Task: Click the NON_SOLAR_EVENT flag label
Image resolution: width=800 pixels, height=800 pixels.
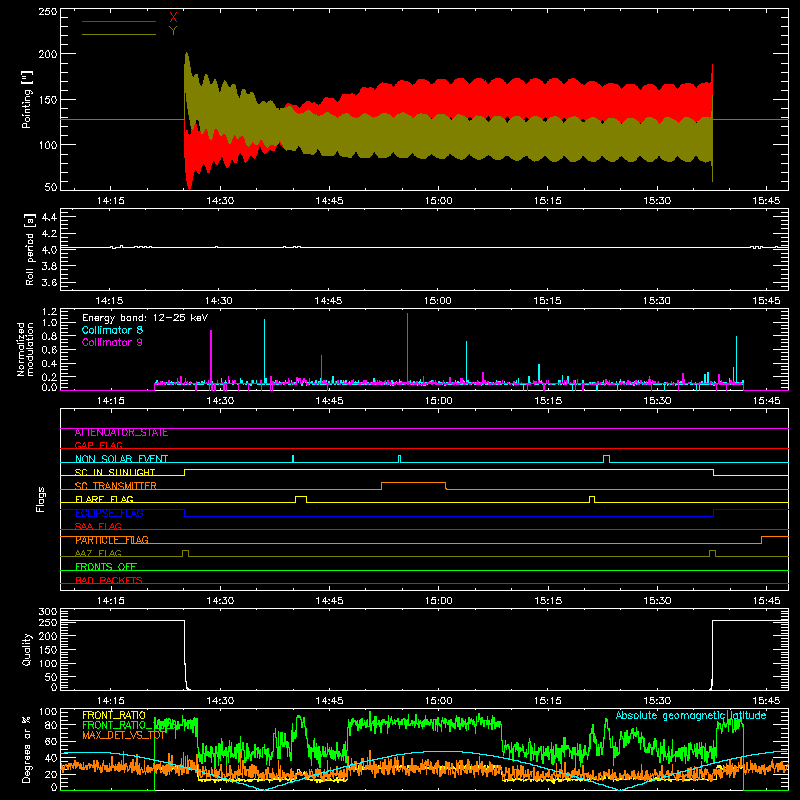Action: click(121, 459)
